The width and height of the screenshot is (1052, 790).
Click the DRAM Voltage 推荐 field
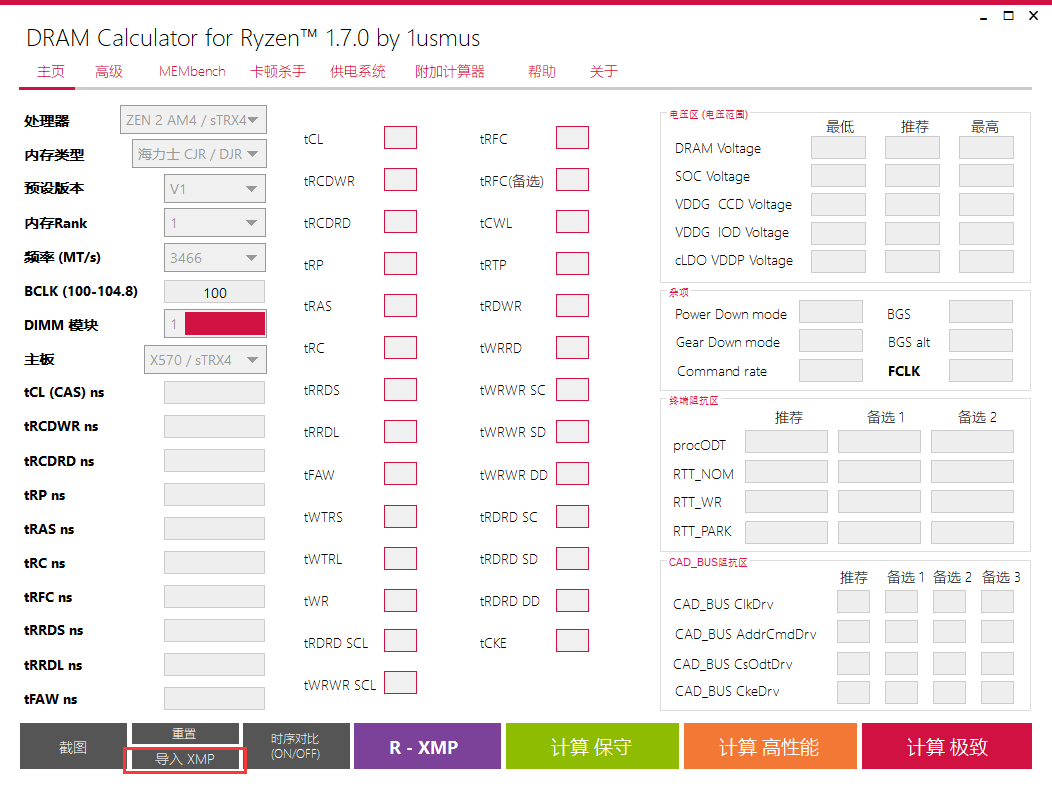click(912, 148)
